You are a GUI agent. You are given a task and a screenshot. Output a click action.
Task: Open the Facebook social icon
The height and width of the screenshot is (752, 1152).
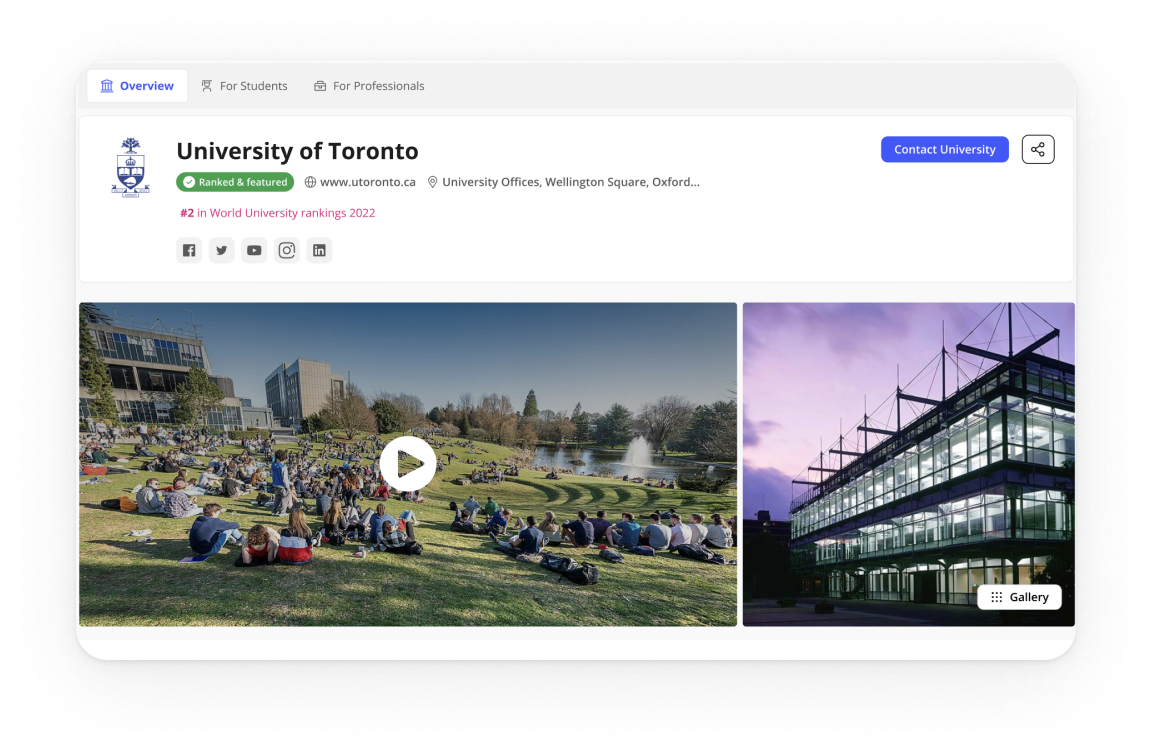coord(189,250)
